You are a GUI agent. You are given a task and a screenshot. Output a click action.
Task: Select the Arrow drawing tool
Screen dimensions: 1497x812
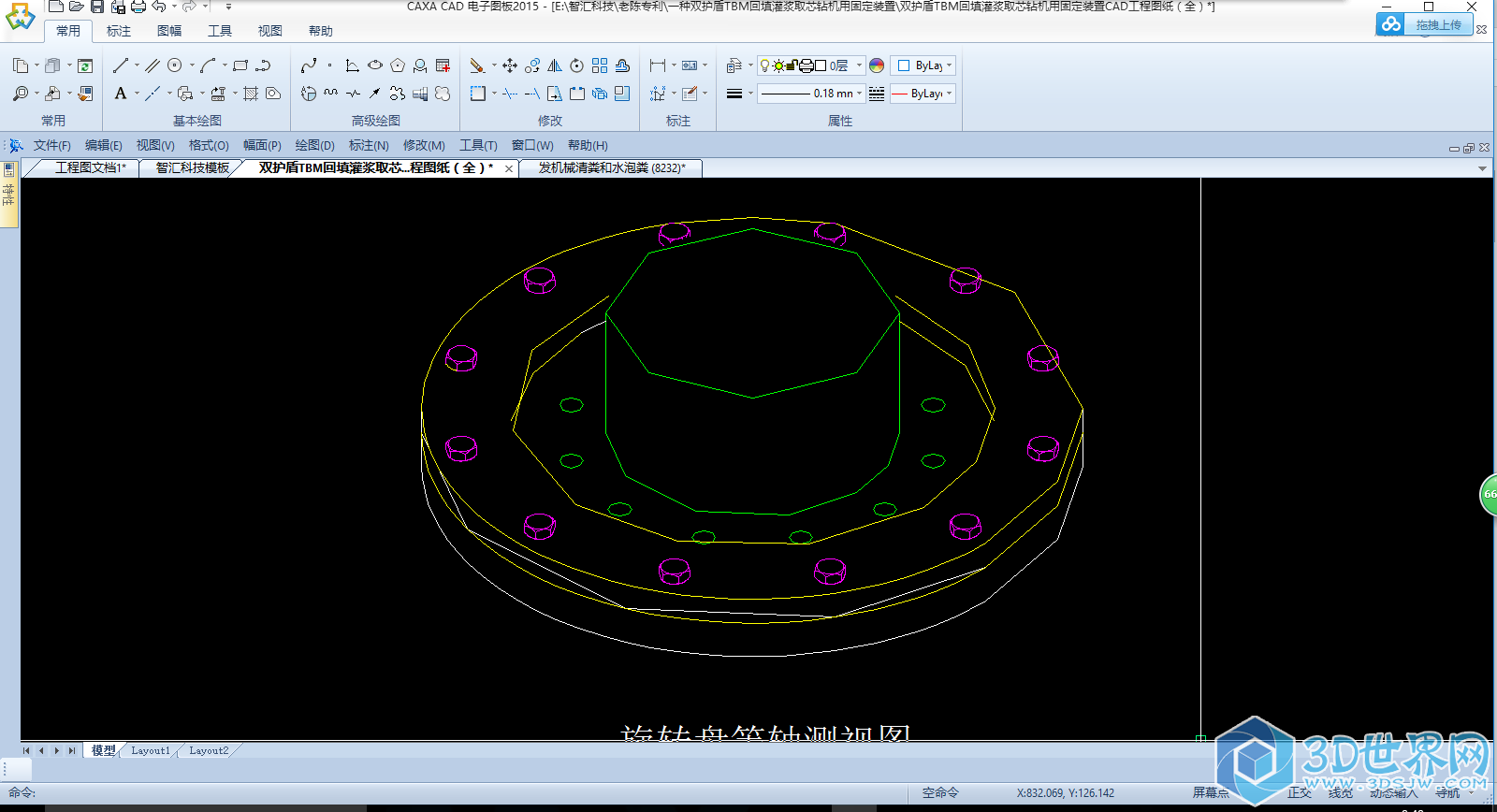pos(375,94)
